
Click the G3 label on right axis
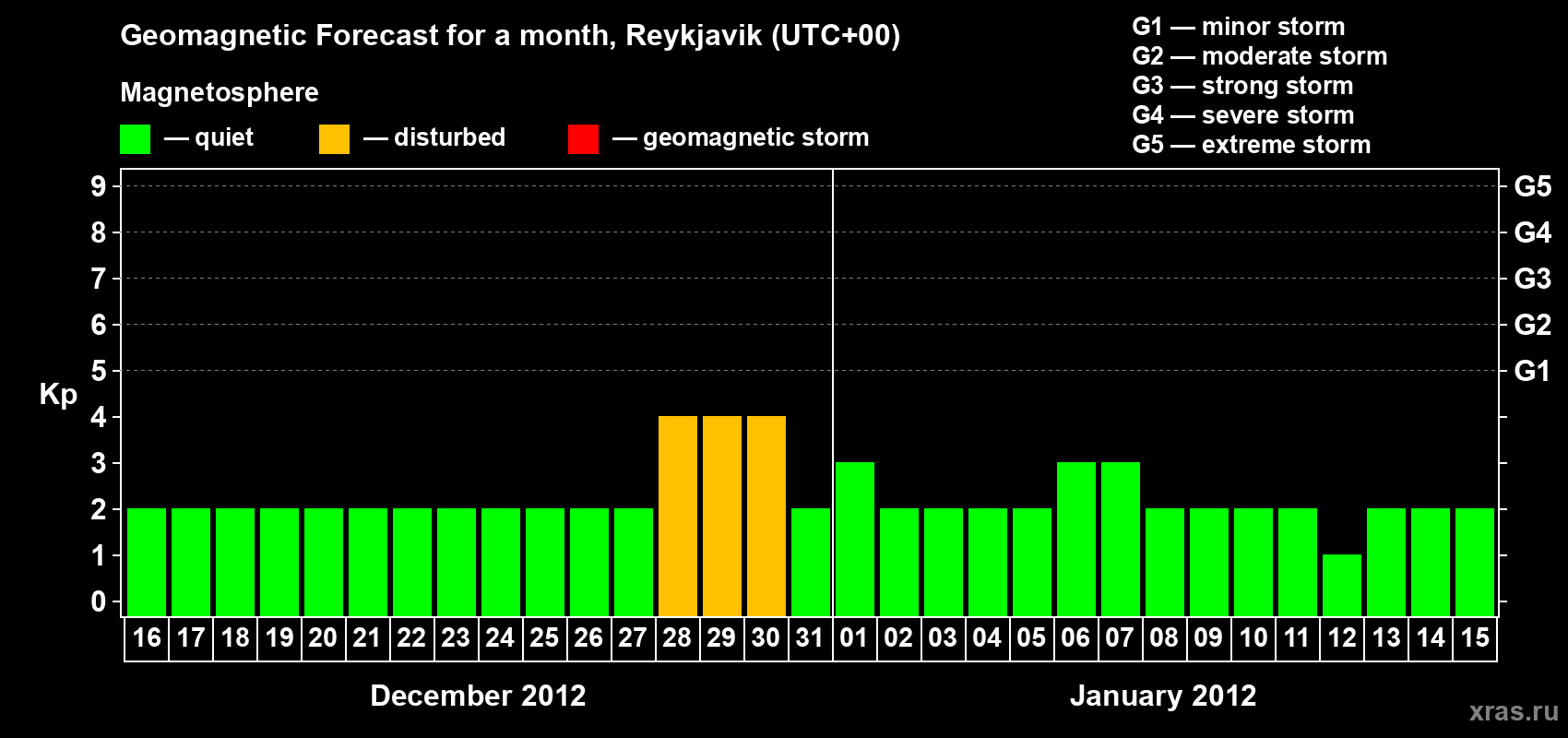[x=1533, y=279]
